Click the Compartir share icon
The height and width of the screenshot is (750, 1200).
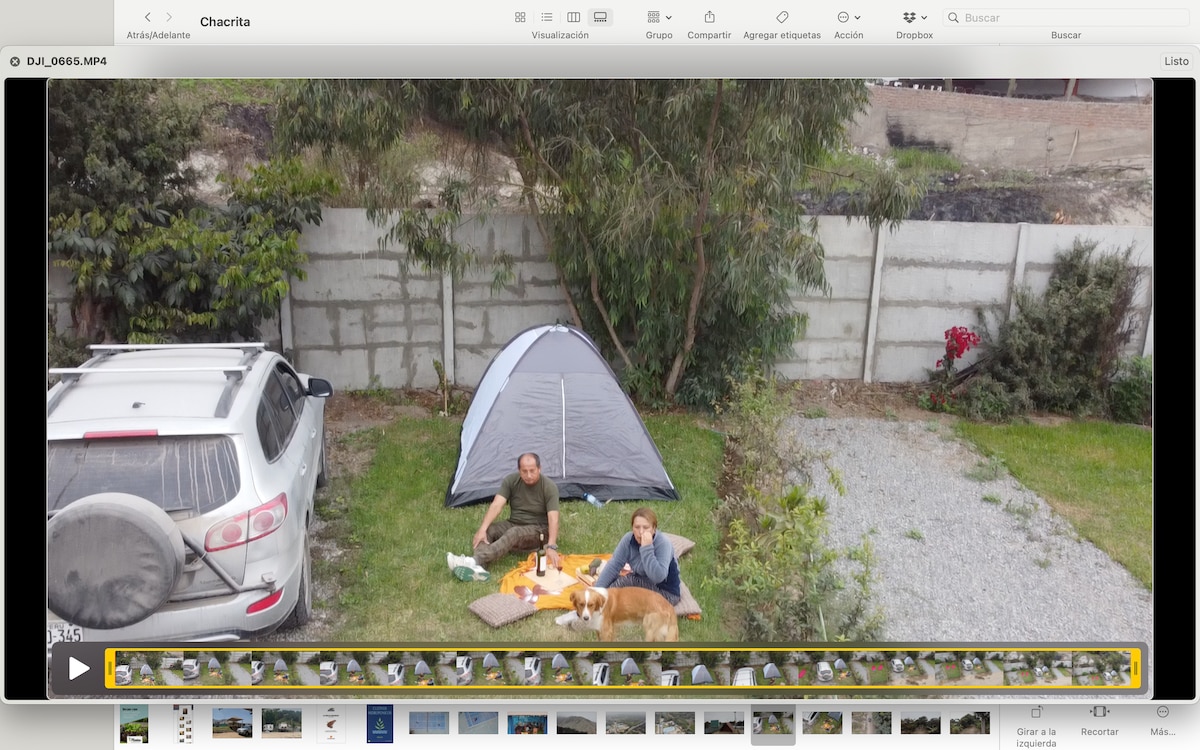pos(709,17)
